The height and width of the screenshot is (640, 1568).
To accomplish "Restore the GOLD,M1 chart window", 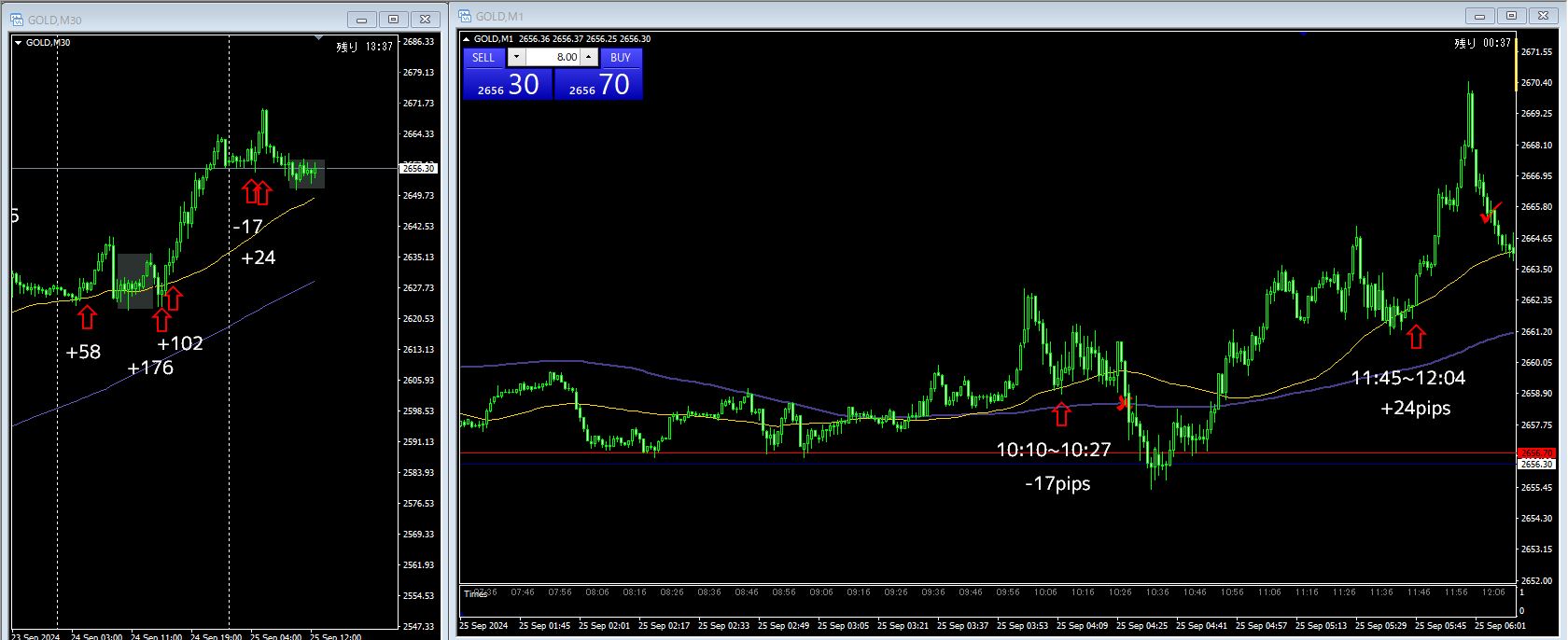I will 1511,16.
